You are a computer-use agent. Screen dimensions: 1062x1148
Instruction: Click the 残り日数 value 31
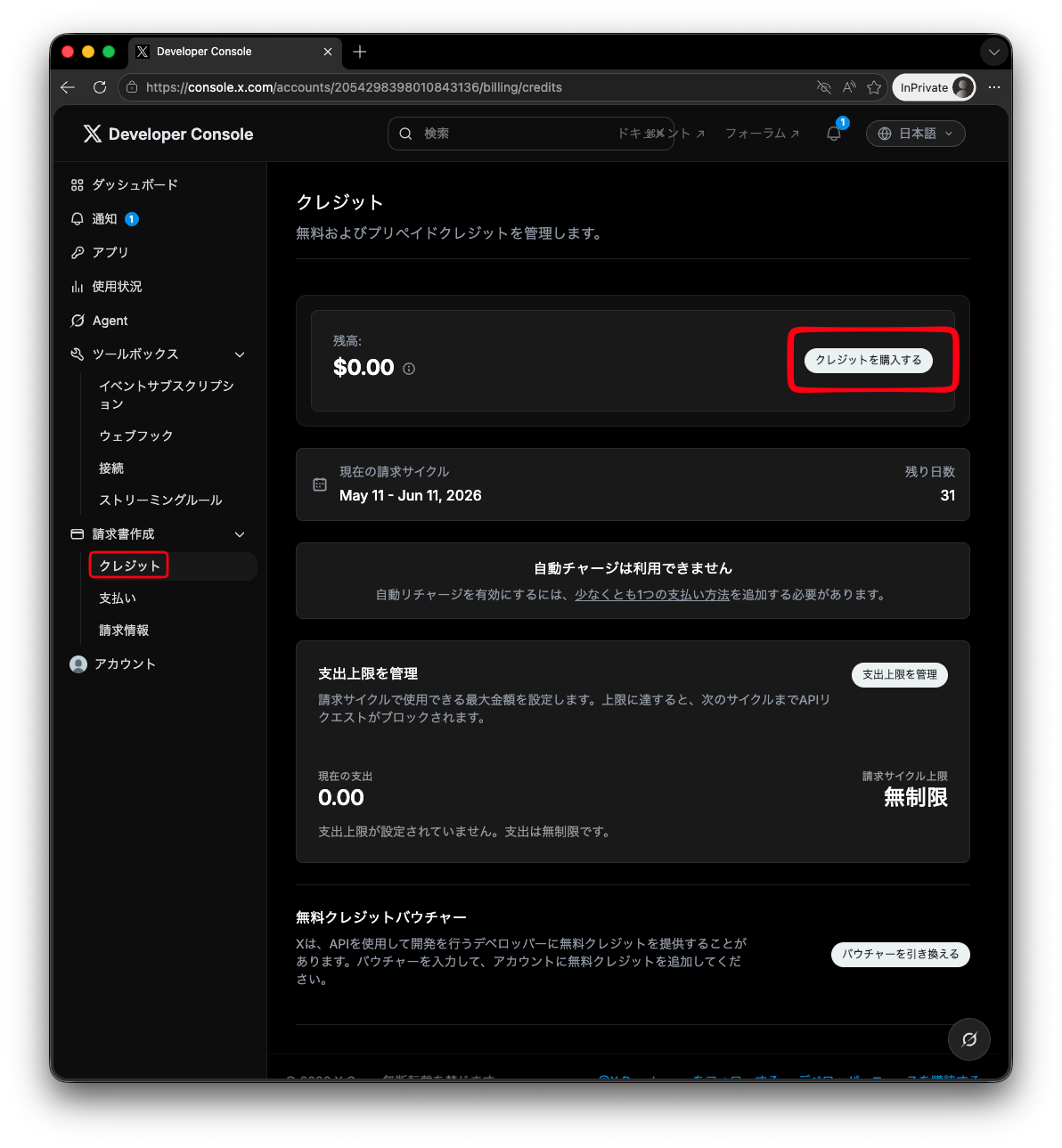click(x=948, y=495)
